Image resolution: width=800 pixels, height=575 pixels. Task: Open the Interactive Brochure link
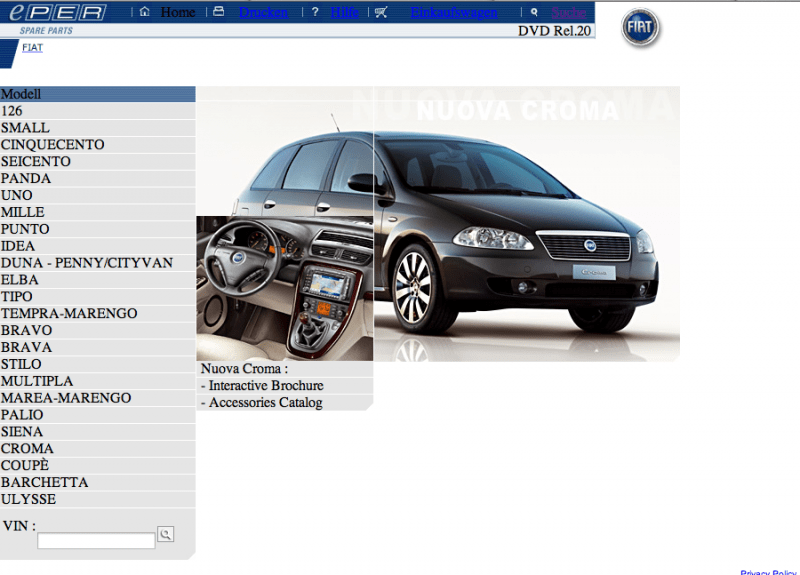[265, 385]
